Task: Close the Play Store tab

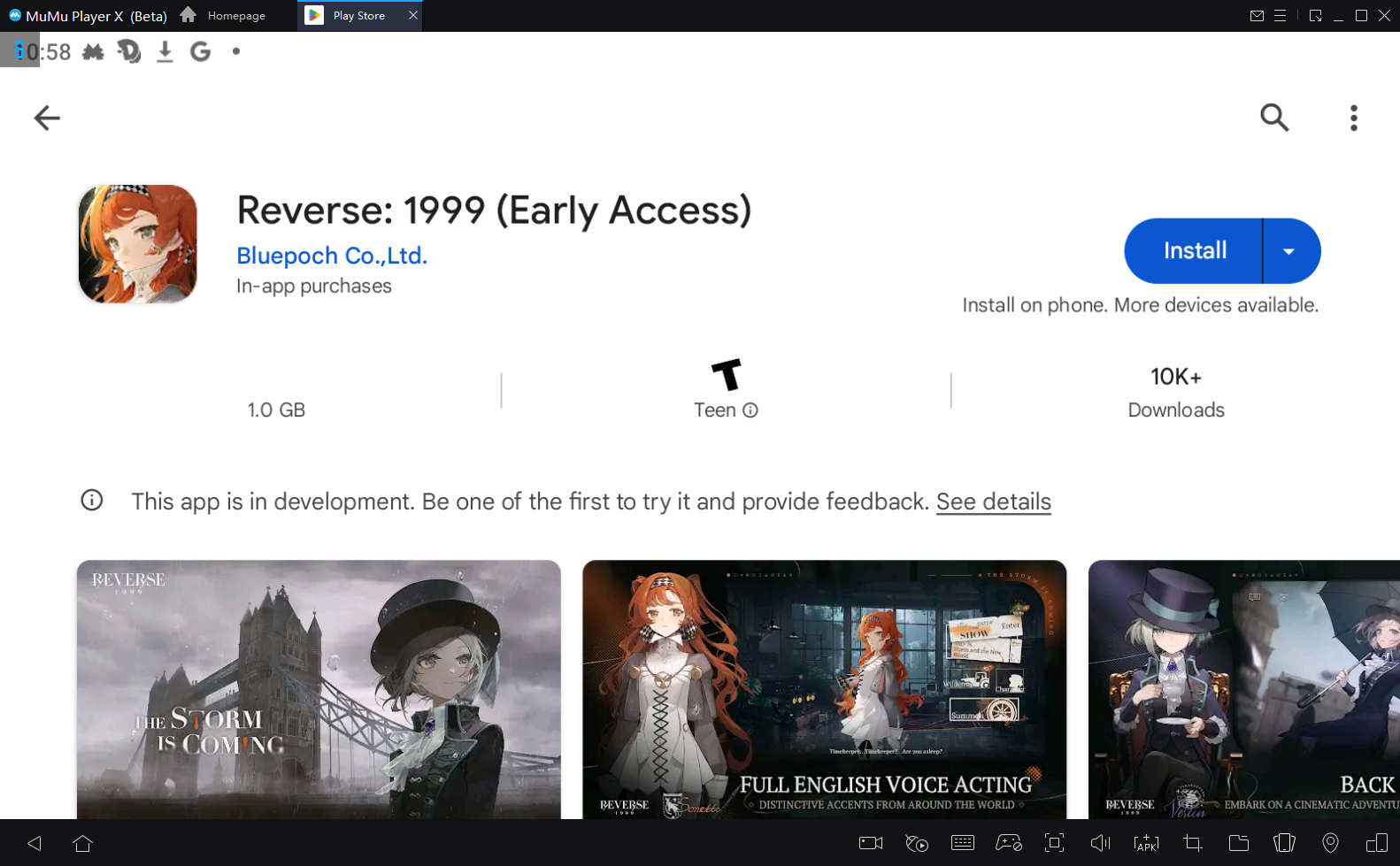Action: 413,16
